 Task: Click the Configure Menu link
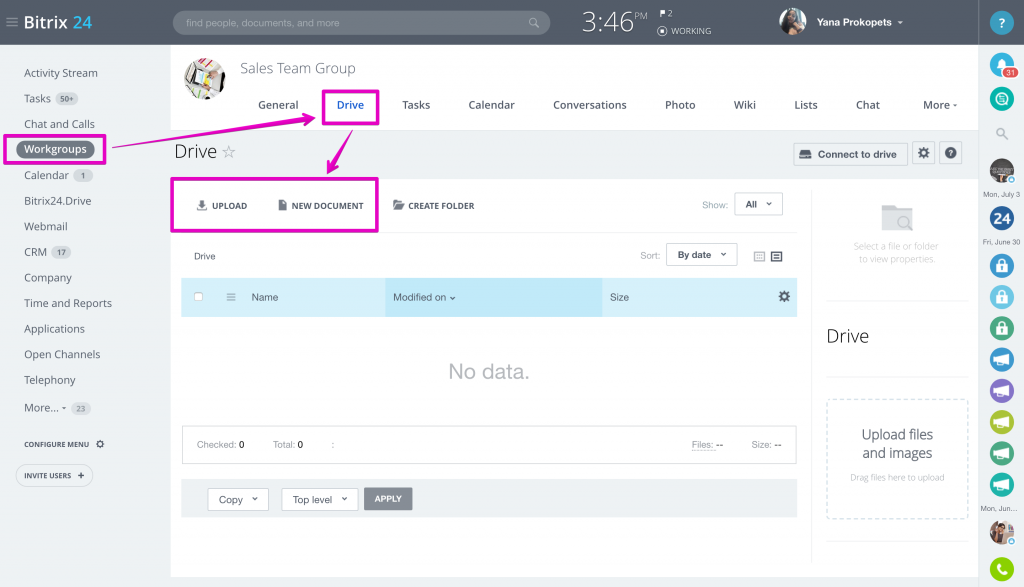[x=57, y=444]
